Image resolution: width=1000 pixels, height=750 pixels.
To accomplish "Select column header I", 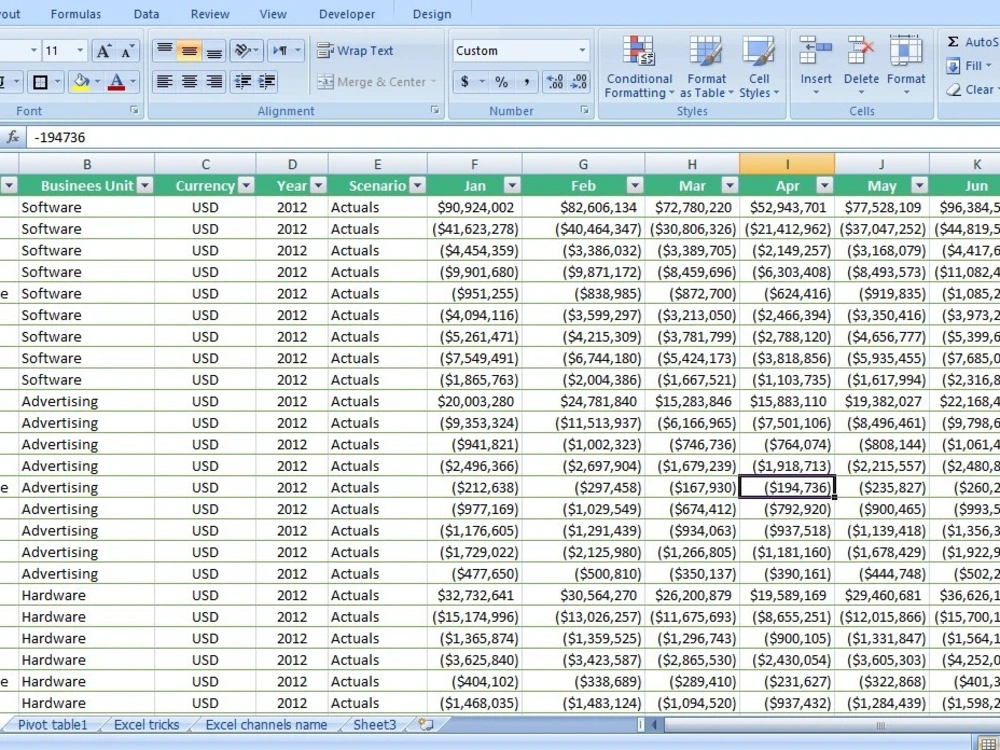I will point(787,165).
